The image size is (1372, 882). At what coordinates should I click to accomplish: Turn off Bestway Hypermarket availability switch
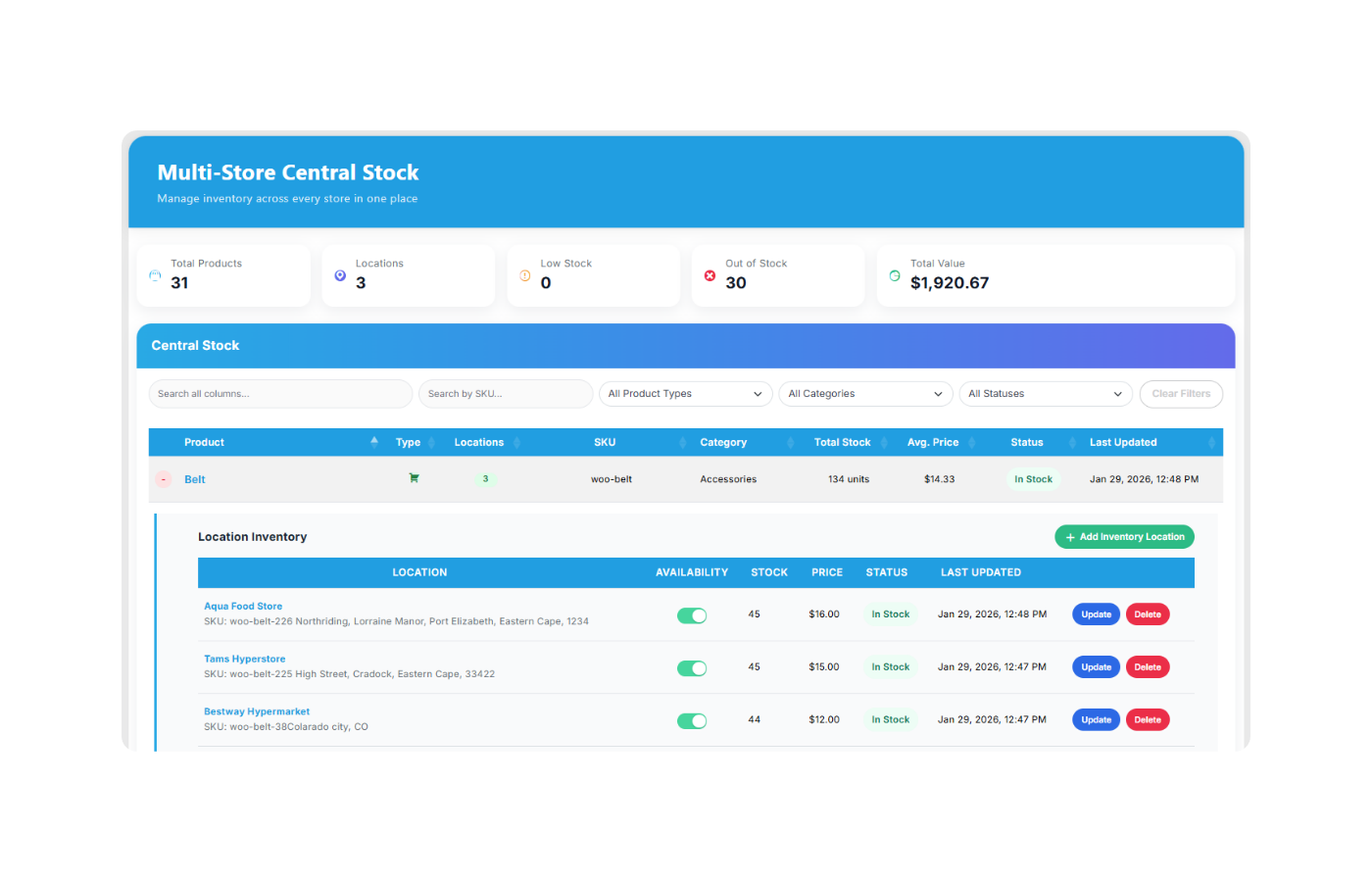tap(692, 719)
